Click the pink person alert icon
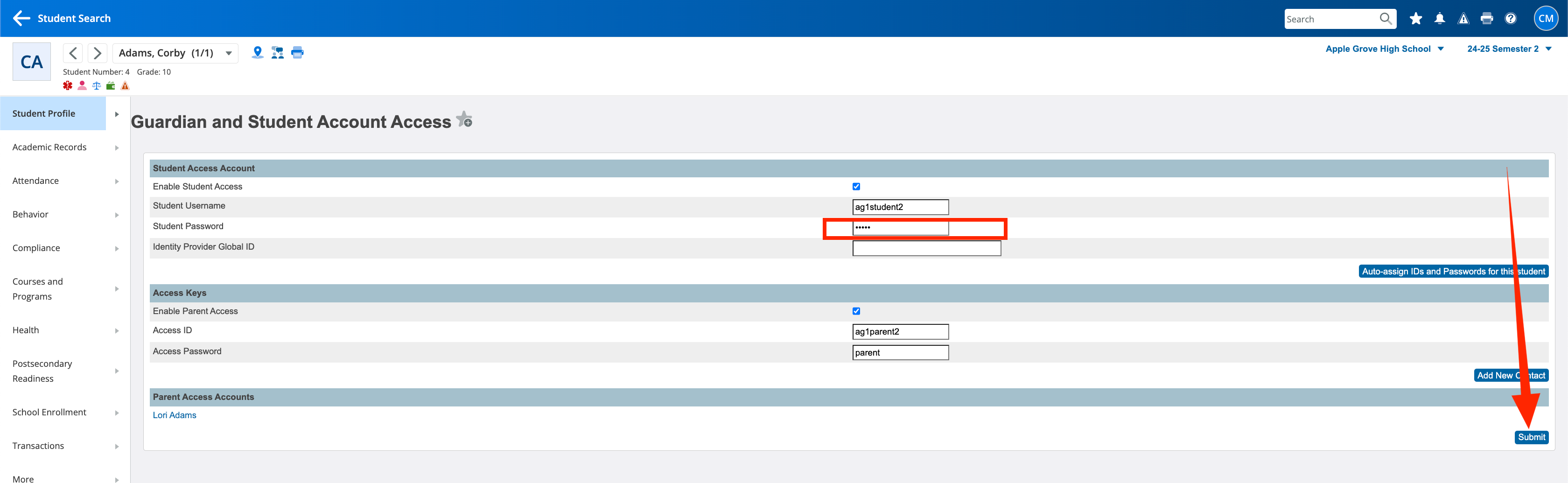1568x483 pixels. point(82,86)
